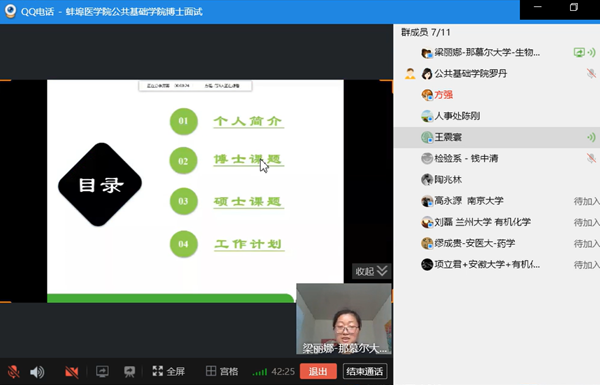Click the speaker volume icon
Screen dimensions: 600x385
tap(37, 372)
